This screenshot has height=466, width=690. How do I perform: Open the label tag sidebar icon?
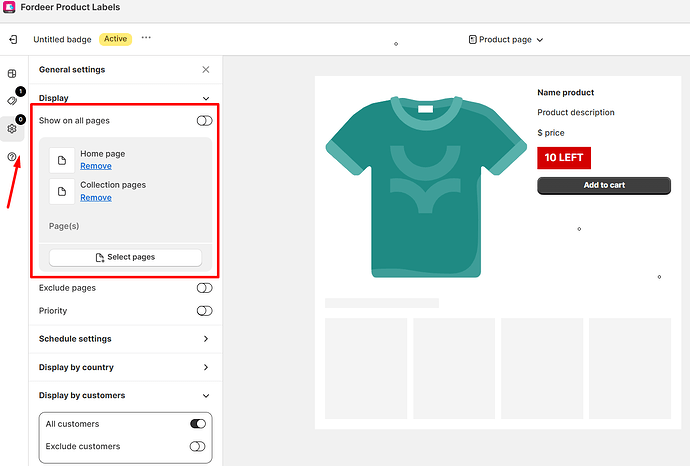point(12,100)
